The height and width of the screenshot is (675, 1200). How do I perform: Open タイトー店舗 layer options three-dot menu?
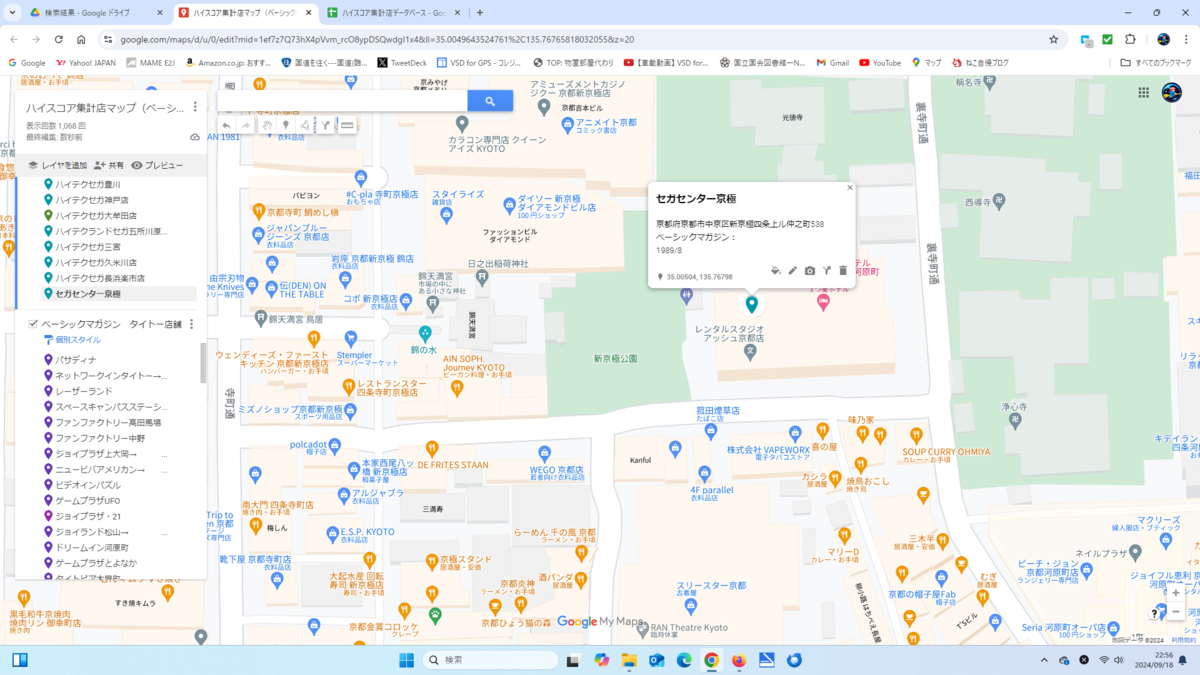192,324
